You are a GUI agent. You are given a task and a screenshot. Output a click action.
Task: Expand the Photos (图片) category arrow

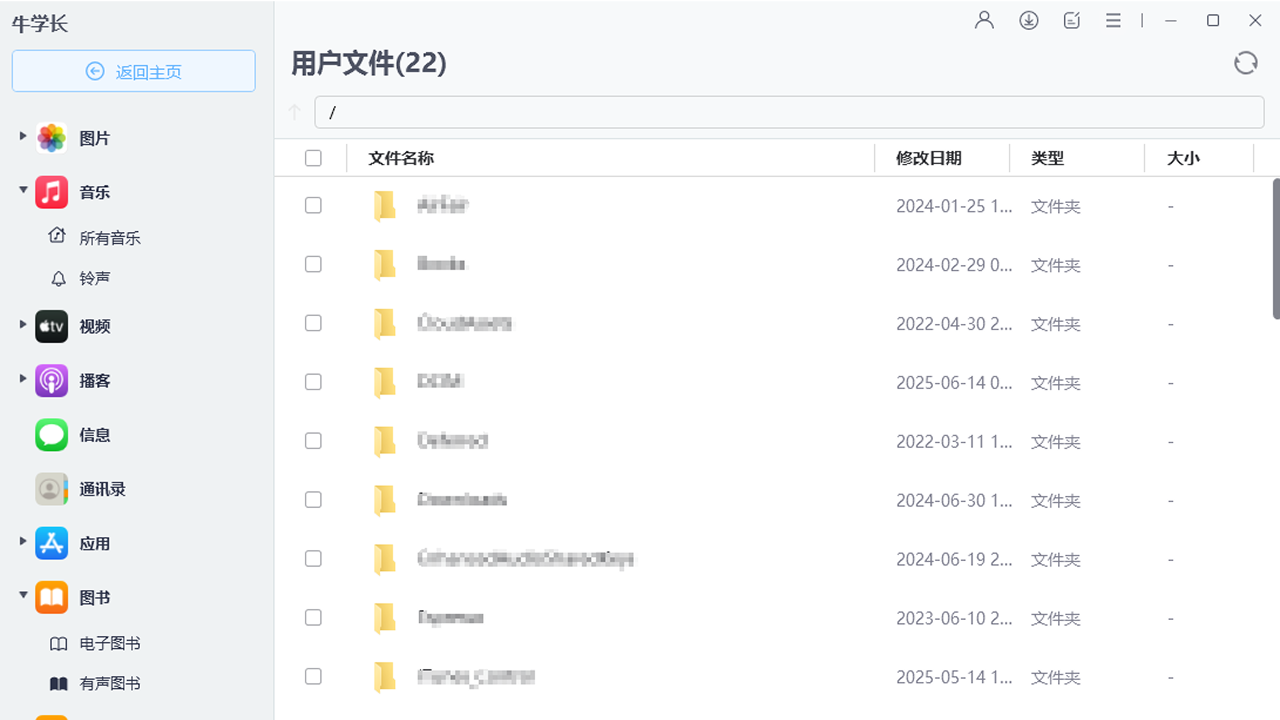(x=23, y=135)
